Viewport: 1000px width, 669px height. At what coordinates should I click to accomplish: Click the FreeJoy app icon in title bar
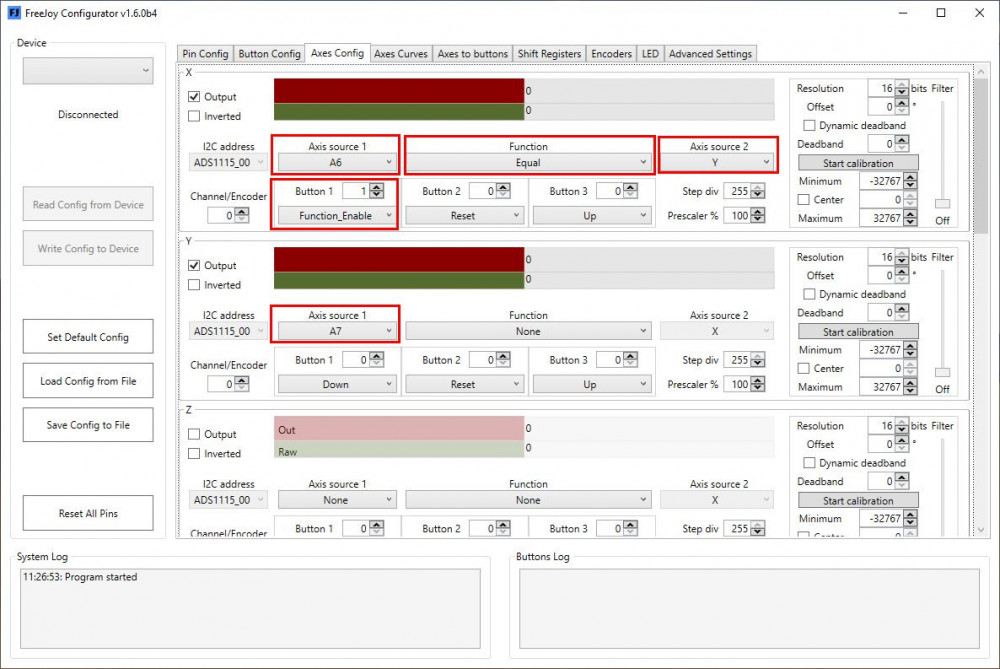click(x=14, y=13)
